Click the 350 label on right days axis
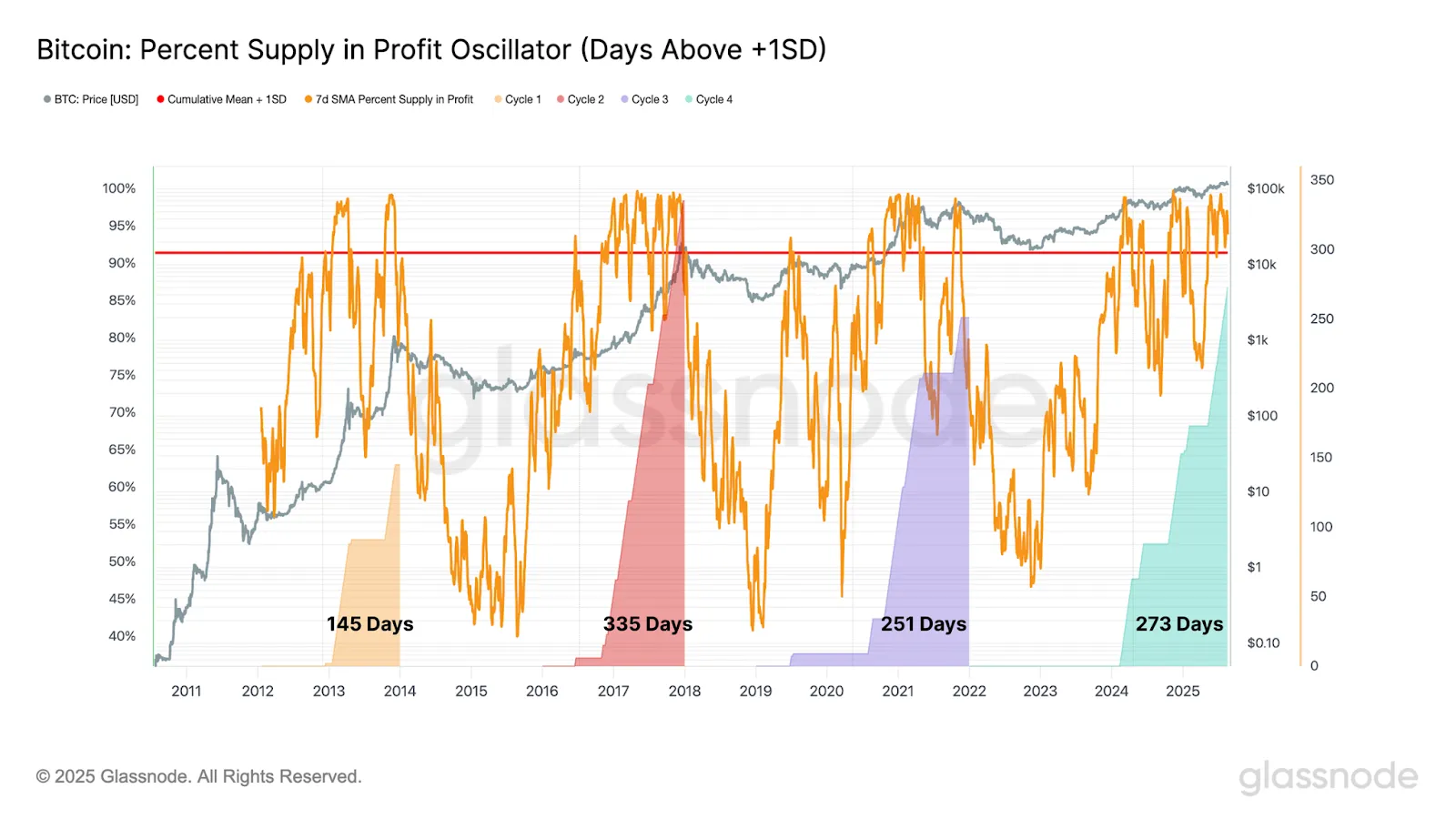Screen dimensions: 1456x819 (1322, 180)
